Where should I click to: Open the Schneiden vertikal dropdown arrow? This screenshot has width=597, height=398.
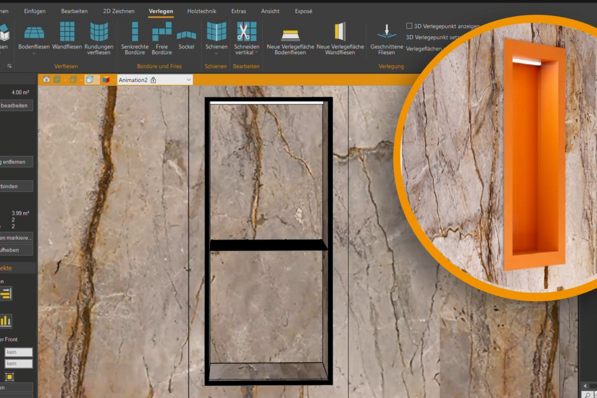coord(256,52)
